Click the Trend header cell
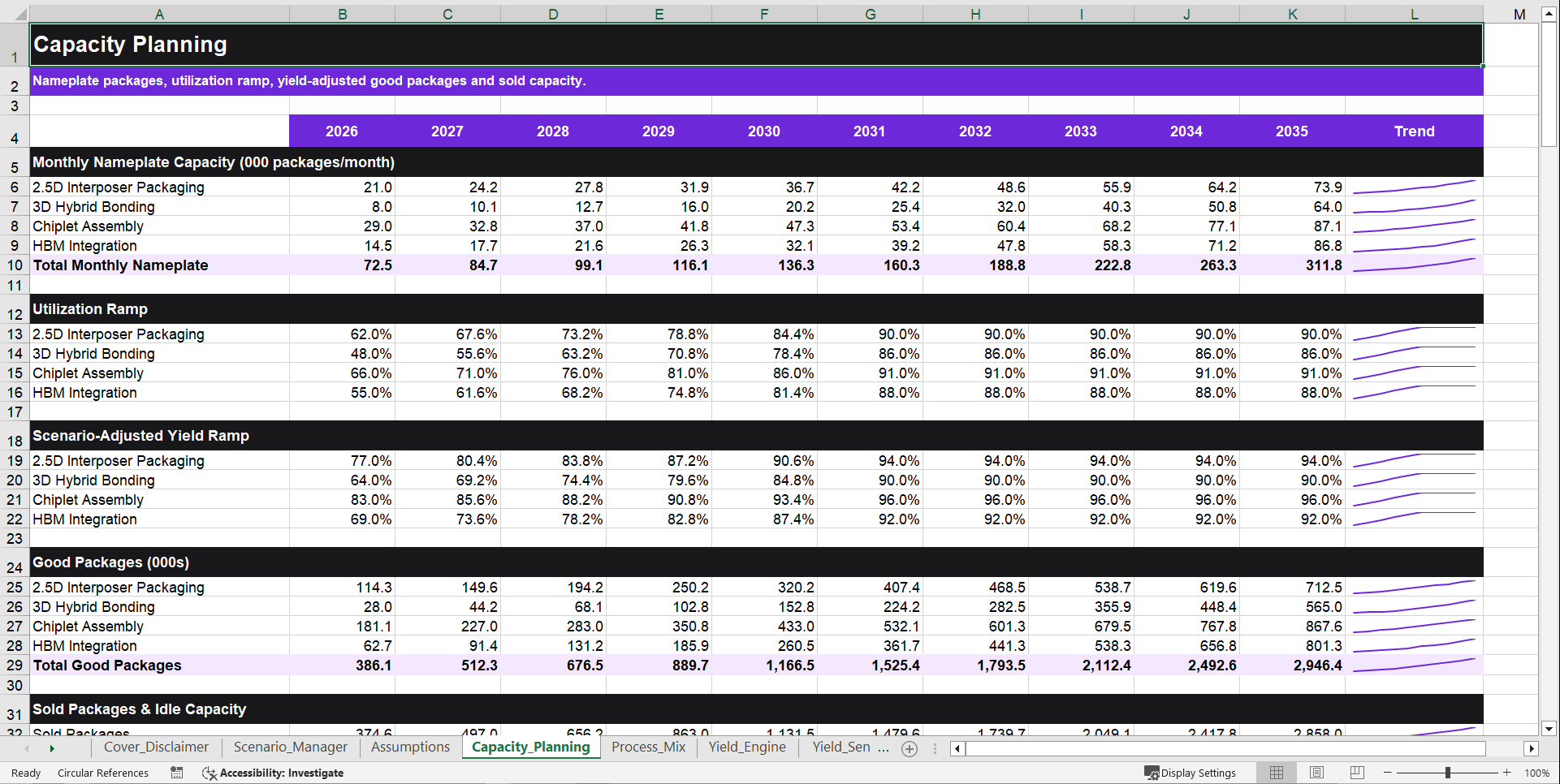This screenshot has width=1560, height=784. [x=1414, y=131]
